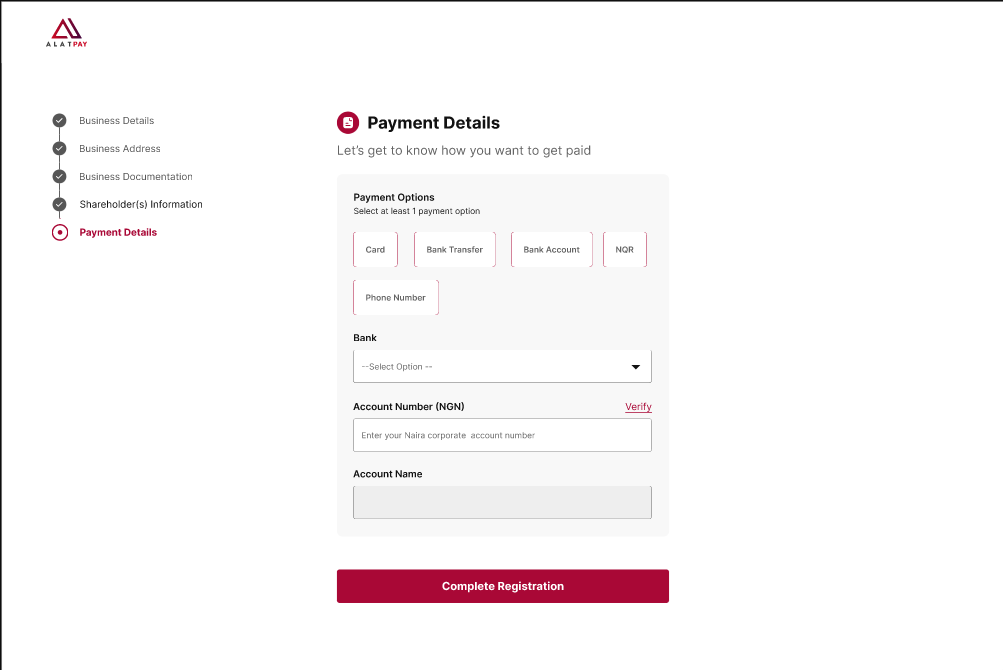Click the Payment Details active step icon

tap(59, 232)
